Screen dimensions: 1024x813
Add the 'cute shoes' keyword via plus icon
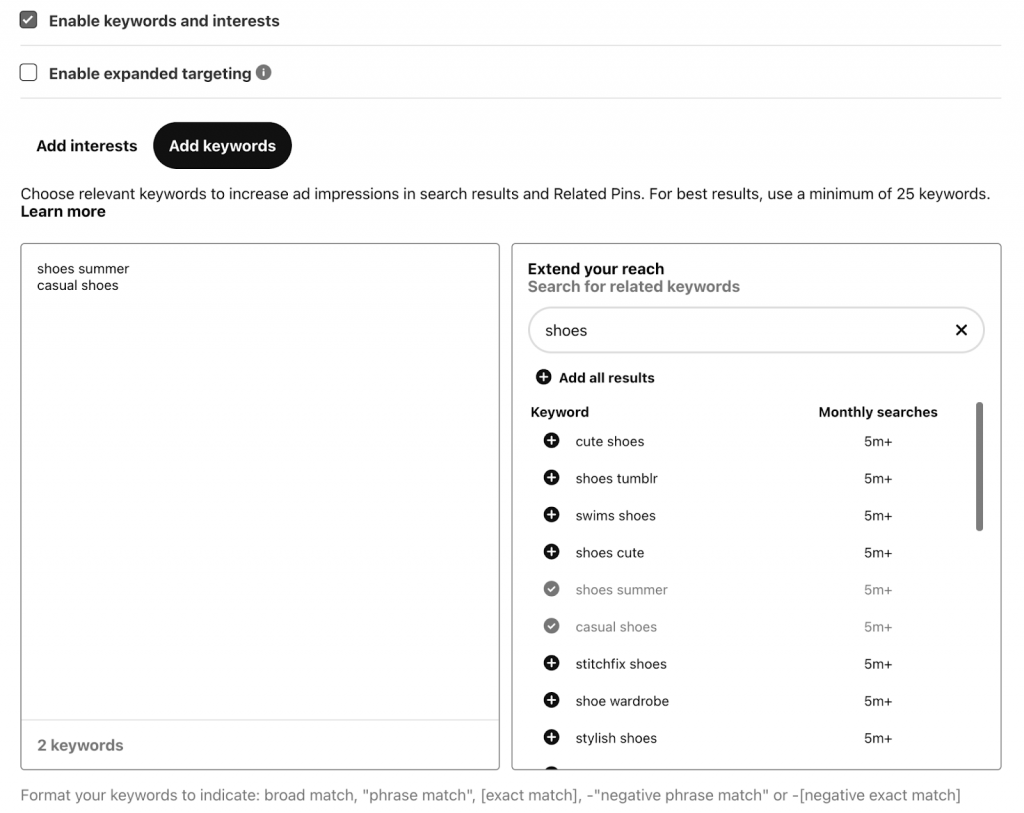pyautogui.click(x=551, y=441)
